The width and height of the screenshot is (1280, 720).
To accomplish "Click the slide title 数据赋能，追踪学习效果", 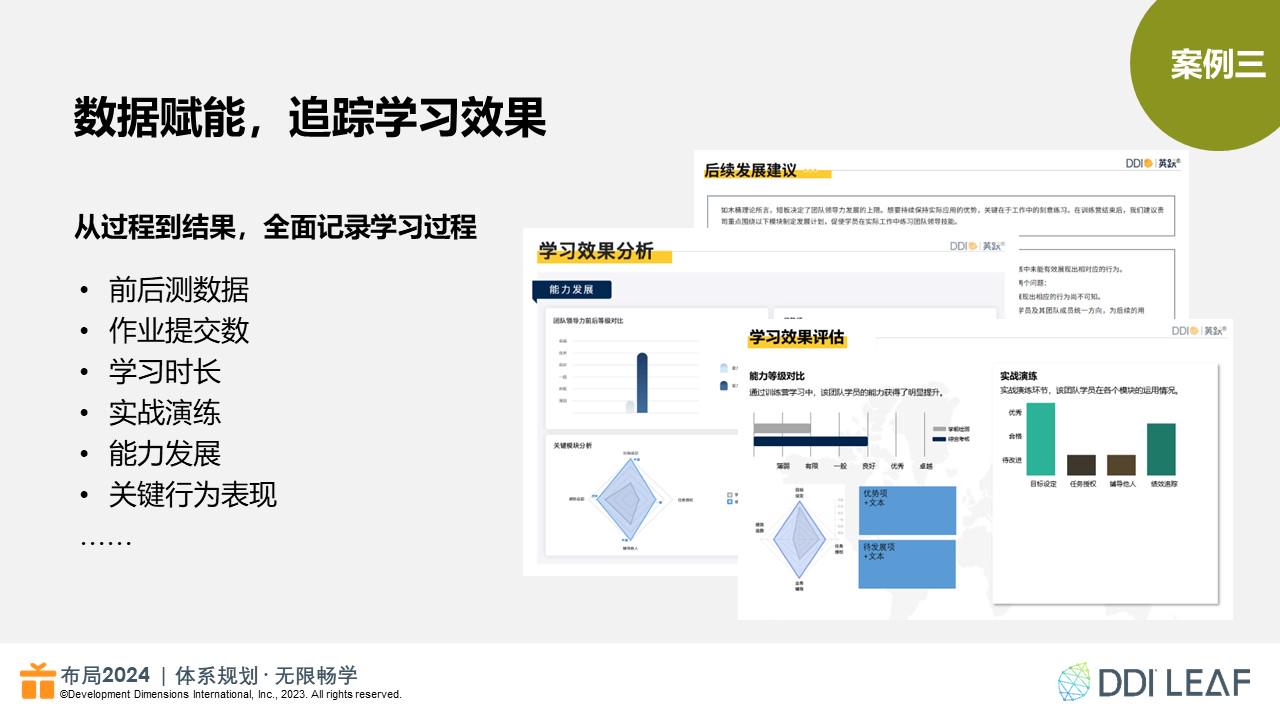I will click(x=310, y=117).
